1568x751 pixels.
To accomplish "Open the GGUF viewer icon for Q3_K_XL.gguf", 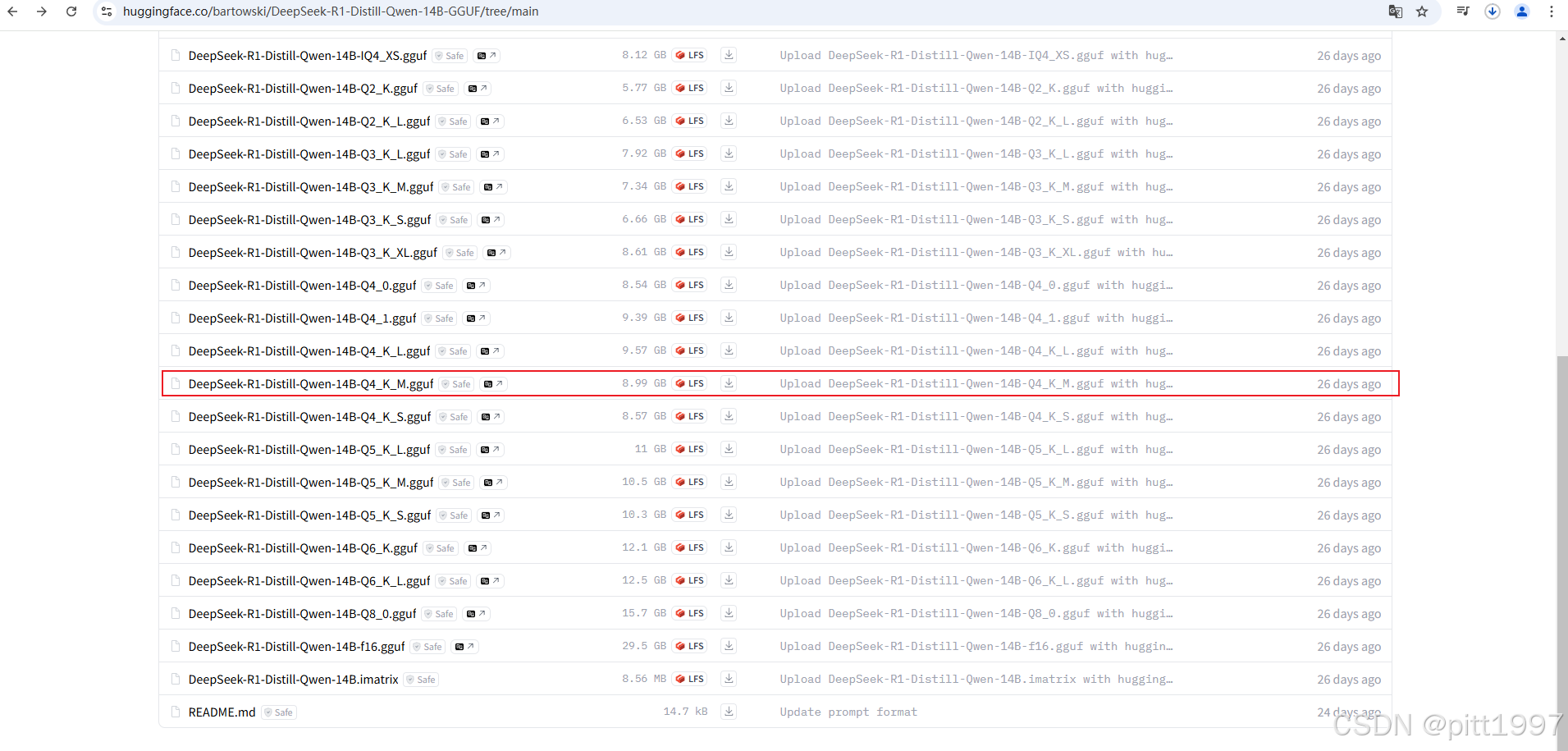I will [x=496, y=253].
